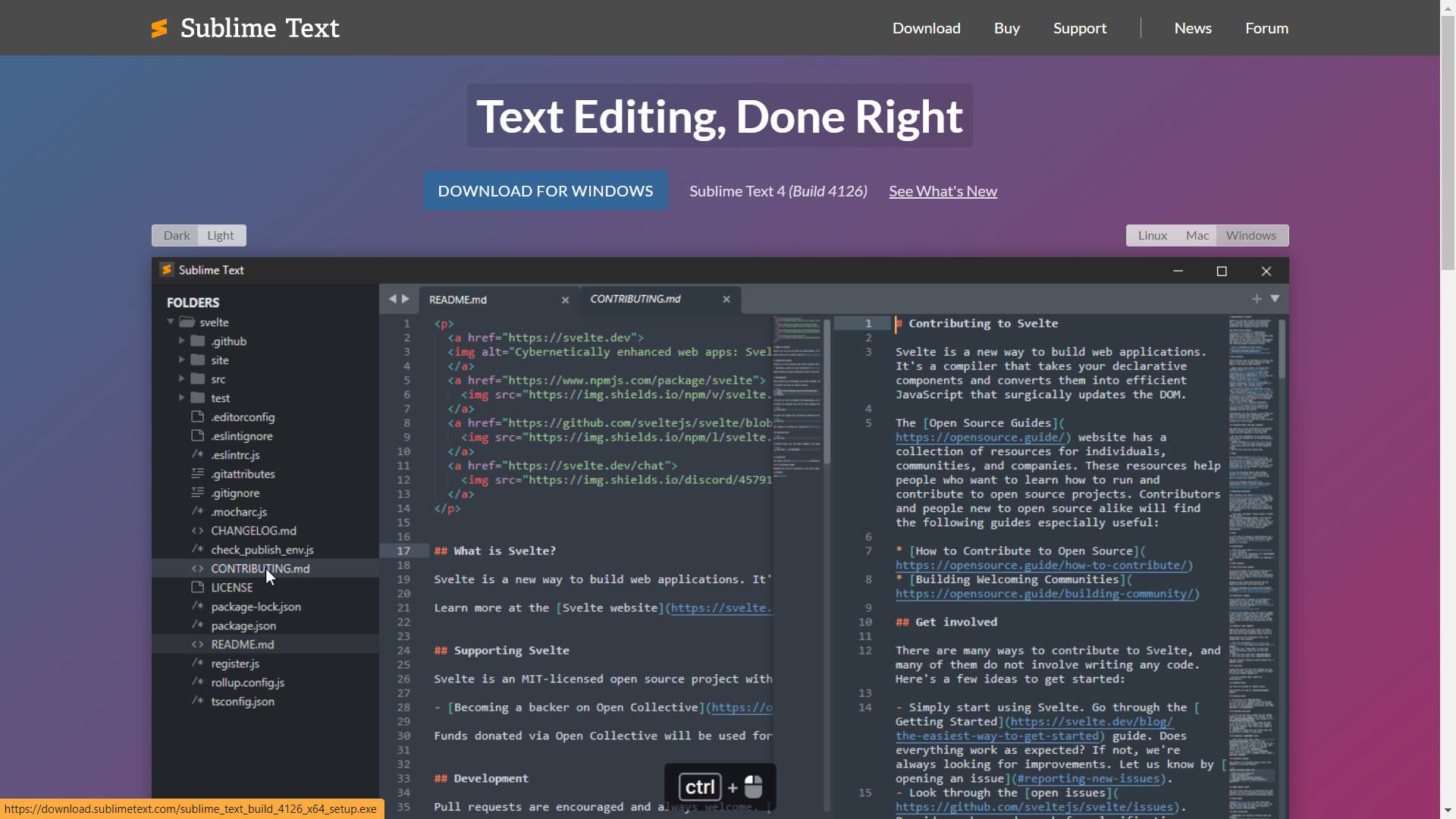1456x819 pixels.
Task: Click the new tab plus icon
Action: [x=1257, y=300]
